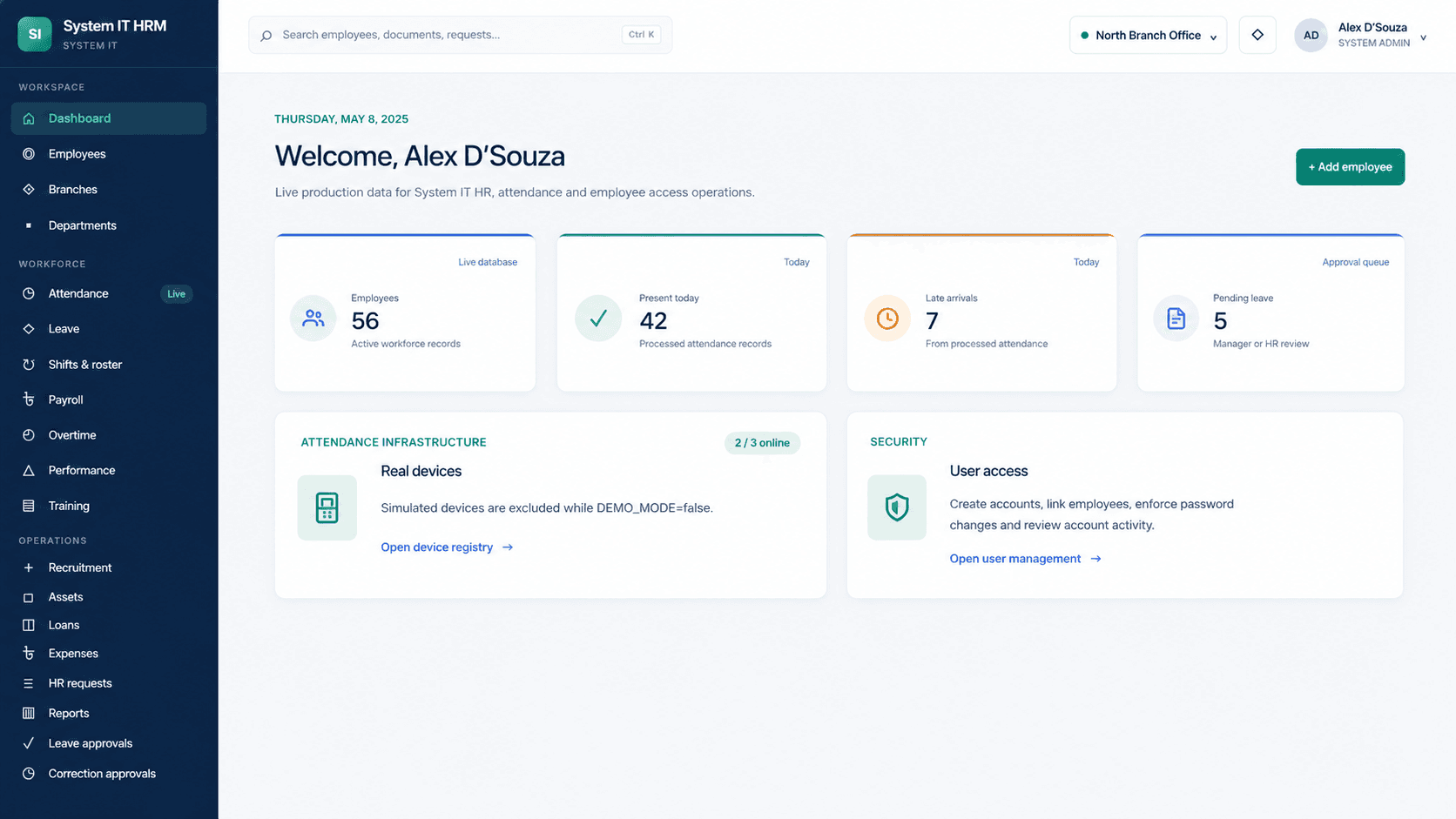The width and height of the screenshot is (1456, 819).
Task: Click the Reports chart icon in sidebar
Action: coord(29,713)
